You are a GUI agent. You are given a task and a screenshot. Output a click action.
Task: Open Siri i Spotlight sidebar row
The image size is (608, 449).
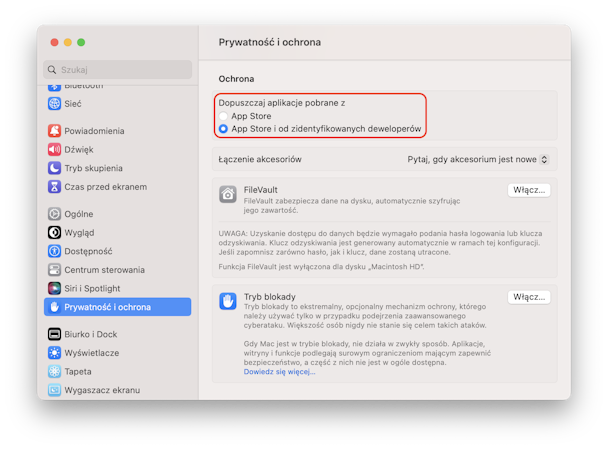117,288
